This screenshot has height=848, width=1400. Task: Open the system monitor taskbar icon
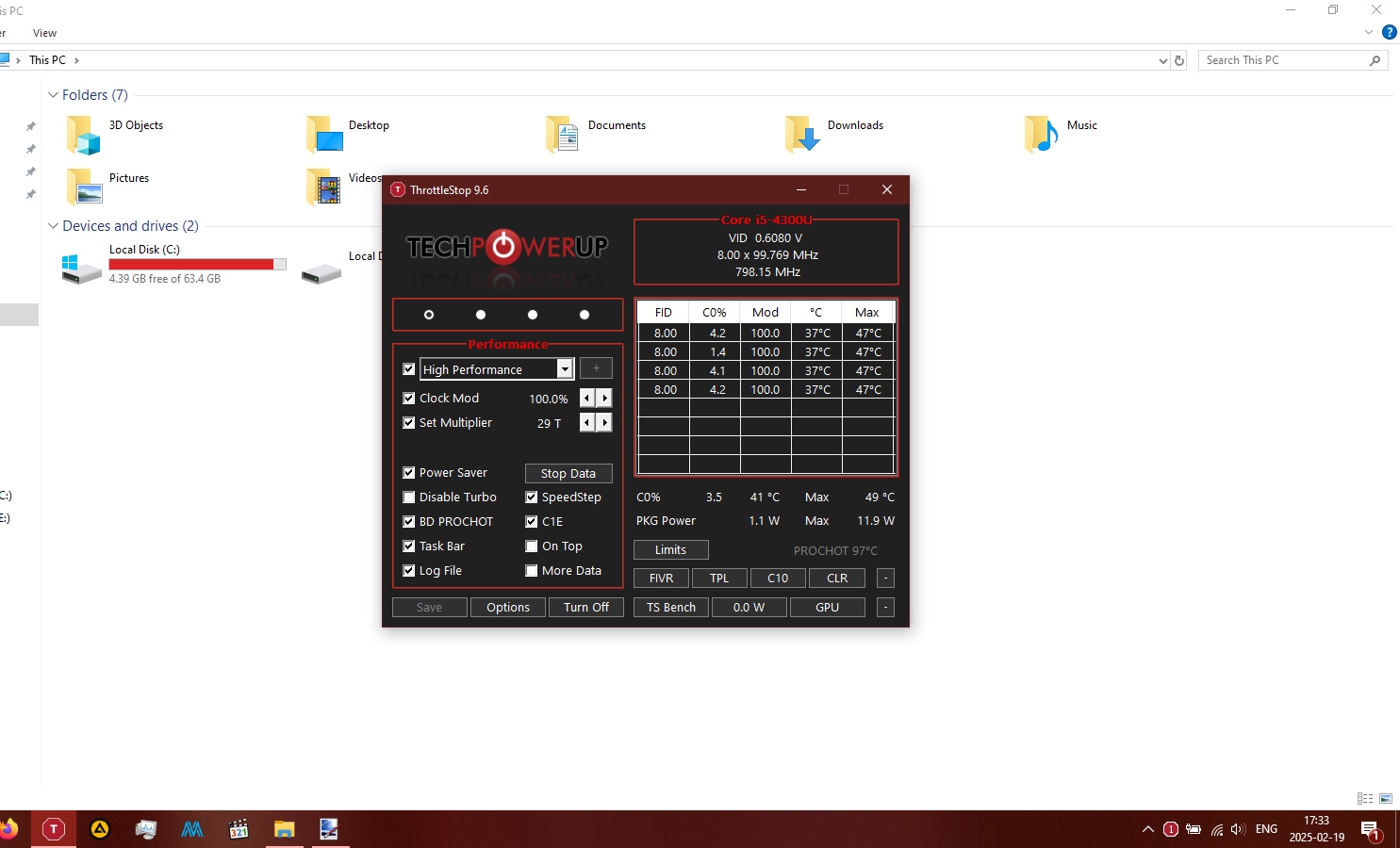(146, 829)
